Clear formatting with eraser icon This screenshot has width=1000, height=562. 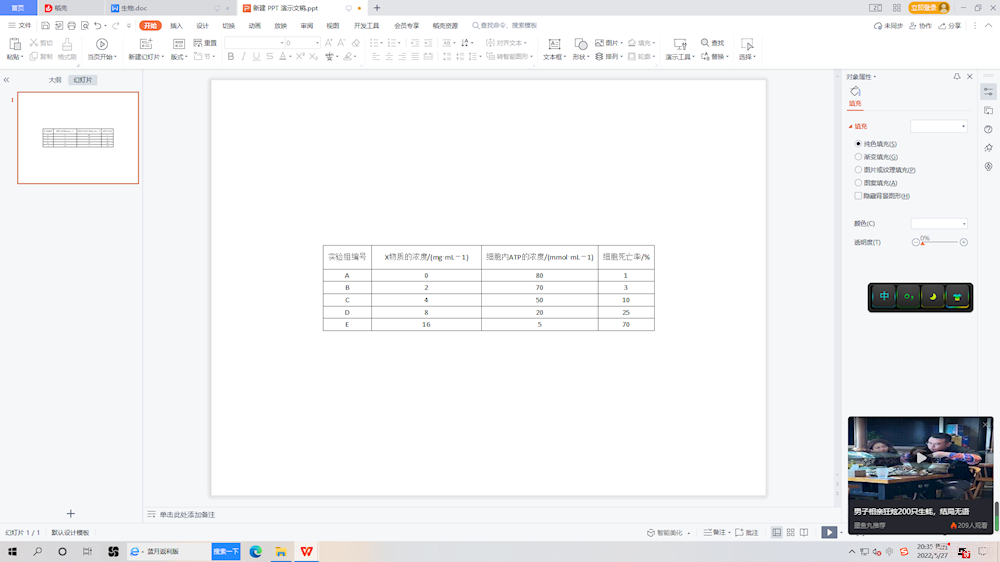point(356,43)
